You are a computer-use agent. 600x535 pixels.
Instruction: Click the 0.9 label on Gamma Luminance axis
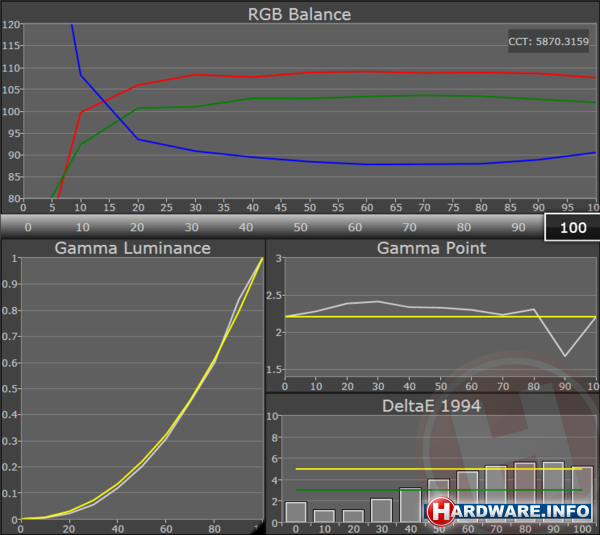pyautogui.click(x=9, y=284)
